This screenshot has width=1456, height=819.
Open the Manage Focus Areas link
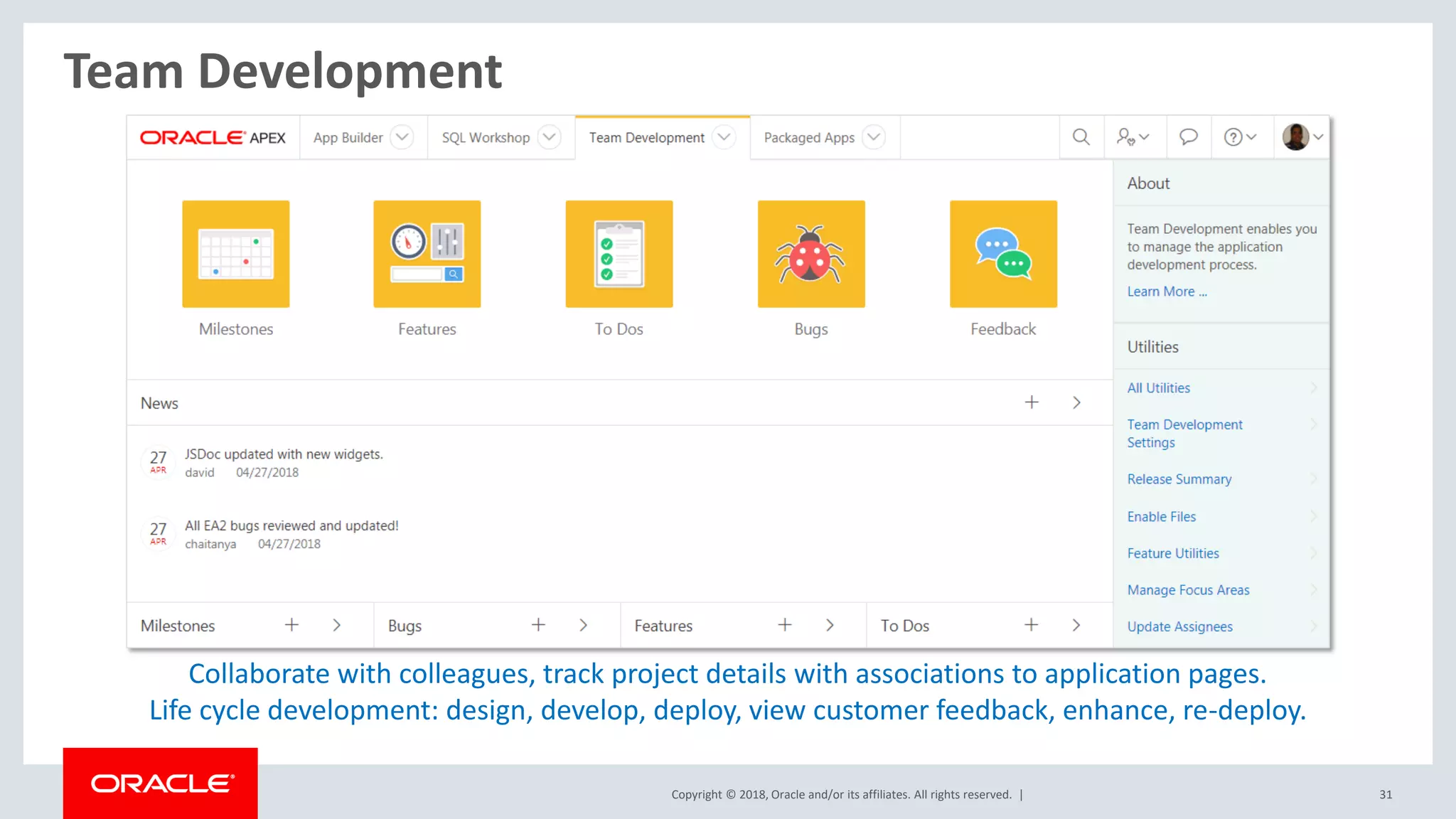tap(1188, 590)
